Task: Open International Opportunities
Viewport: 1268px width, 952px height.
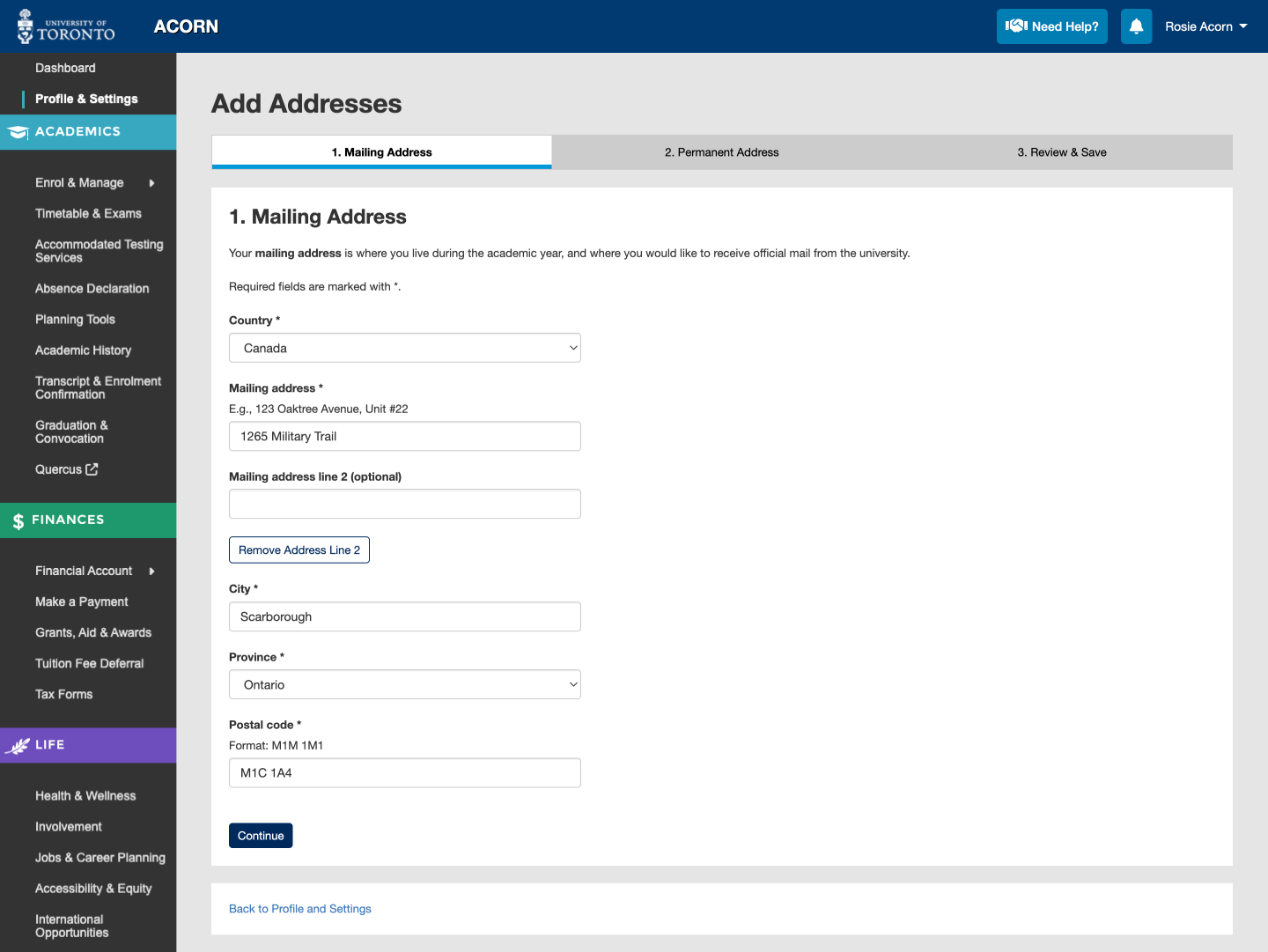Action: [72, 926]
